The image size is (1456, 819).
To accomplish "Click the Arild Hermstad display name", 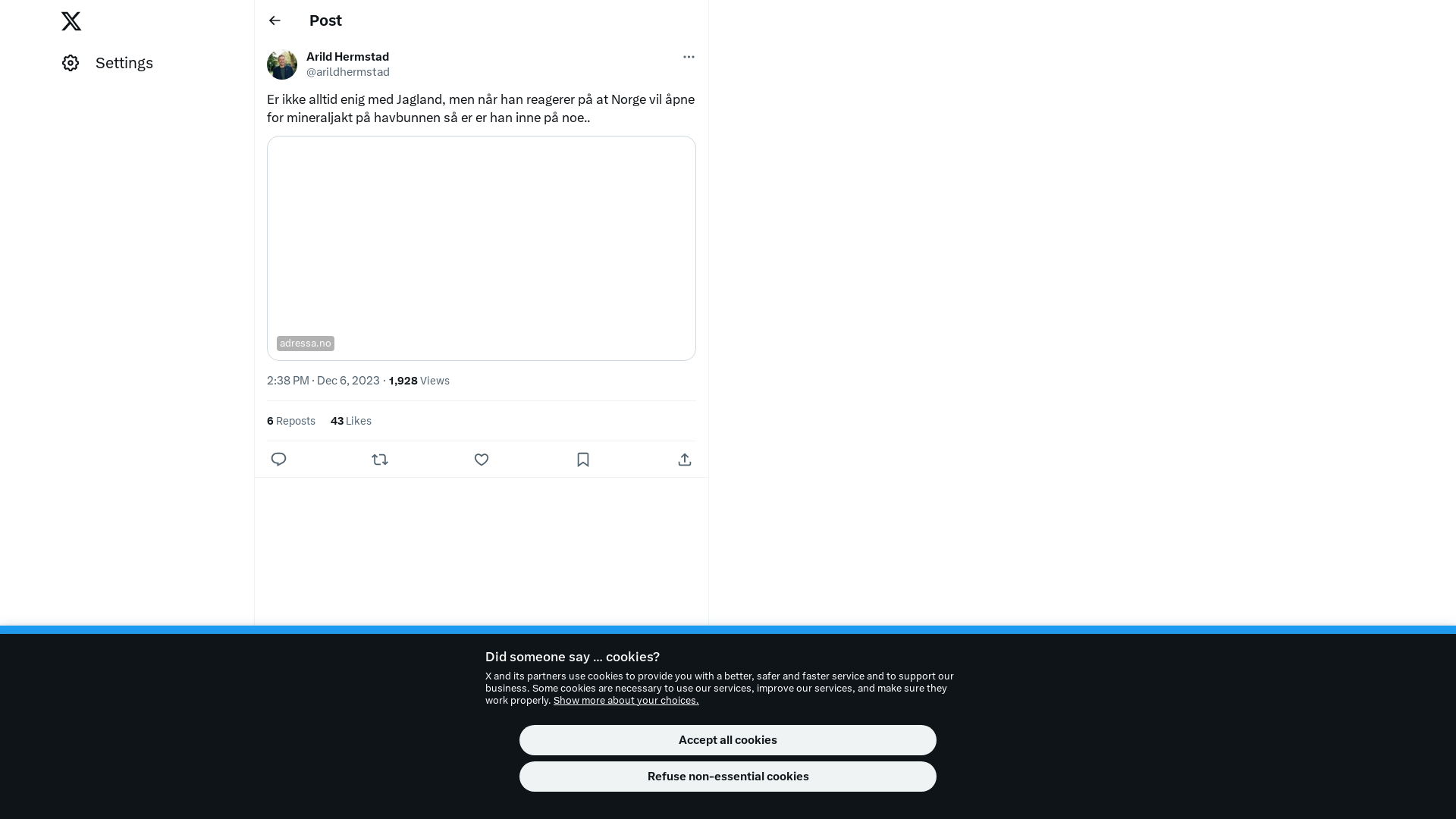I will (347, 57).
